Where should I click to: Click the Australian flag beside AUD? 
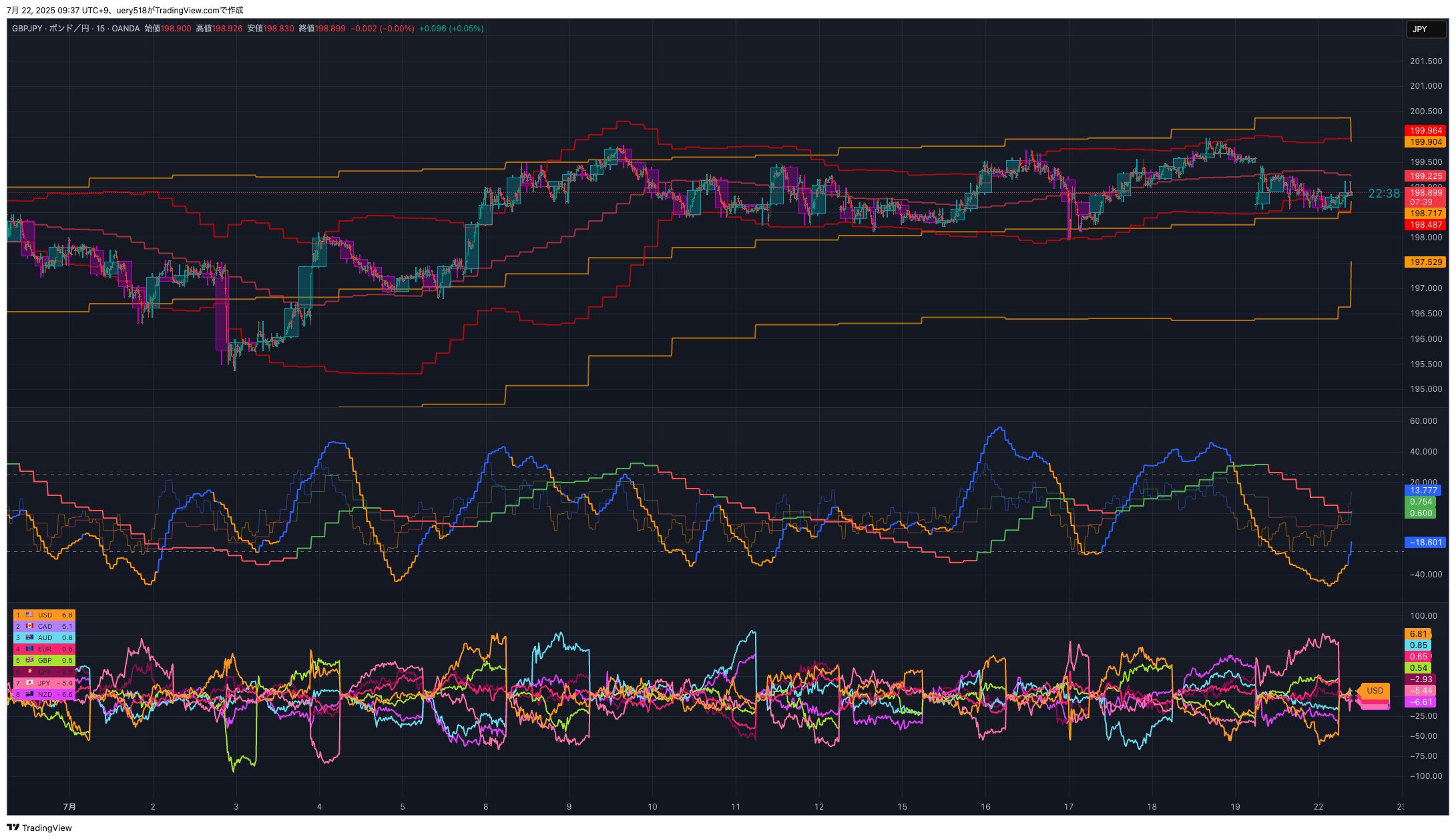pos(29,637)
